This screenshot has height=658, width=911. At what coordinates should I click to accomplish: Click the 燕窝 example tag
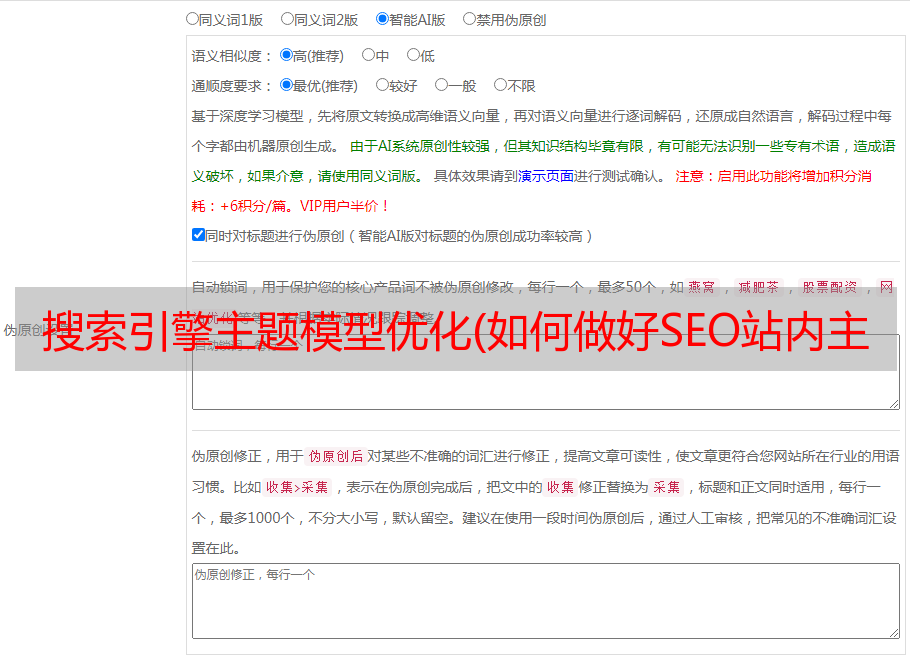701,287
